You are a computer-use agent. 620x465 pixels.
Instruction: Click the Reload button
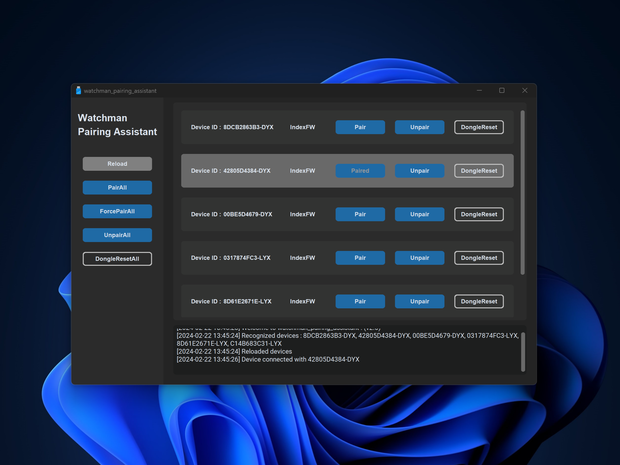coord(117,164)
